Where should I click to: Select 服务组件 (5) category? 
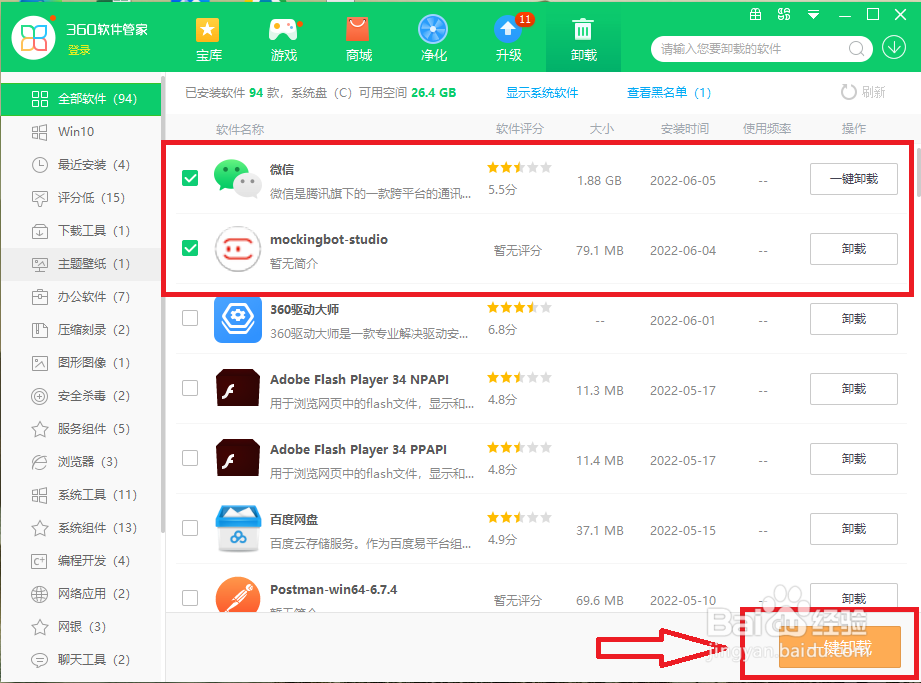click(81, 429)
